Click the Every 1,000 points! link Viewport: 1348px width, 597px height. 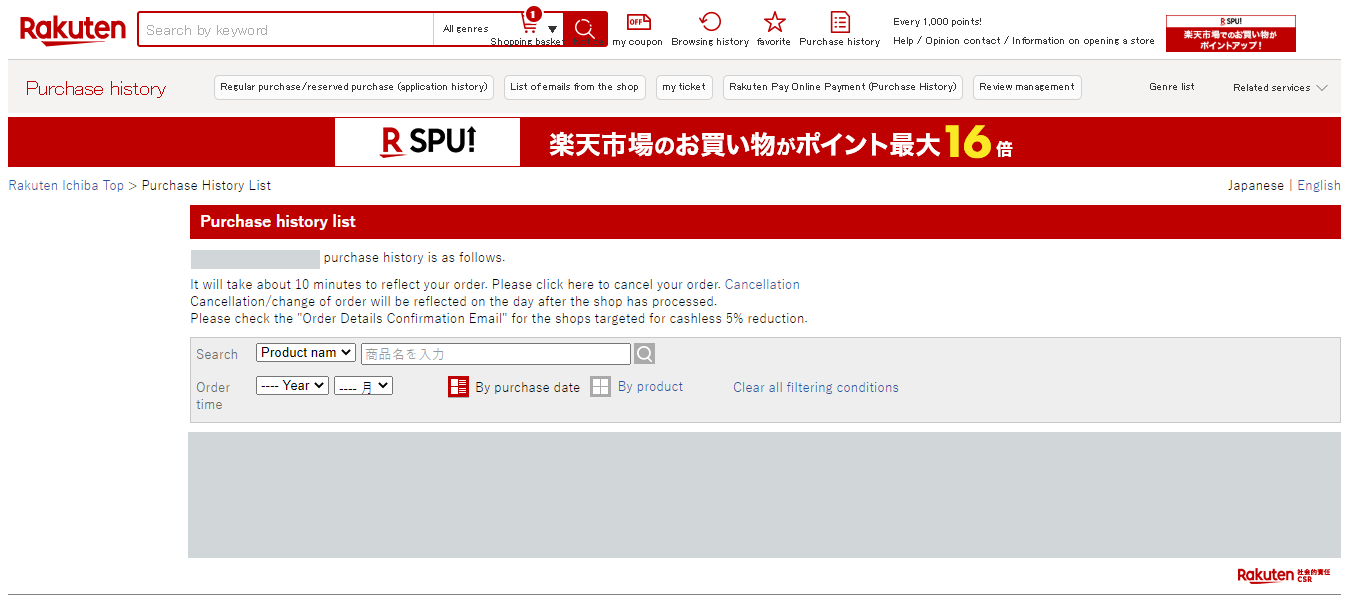point(937,22)
